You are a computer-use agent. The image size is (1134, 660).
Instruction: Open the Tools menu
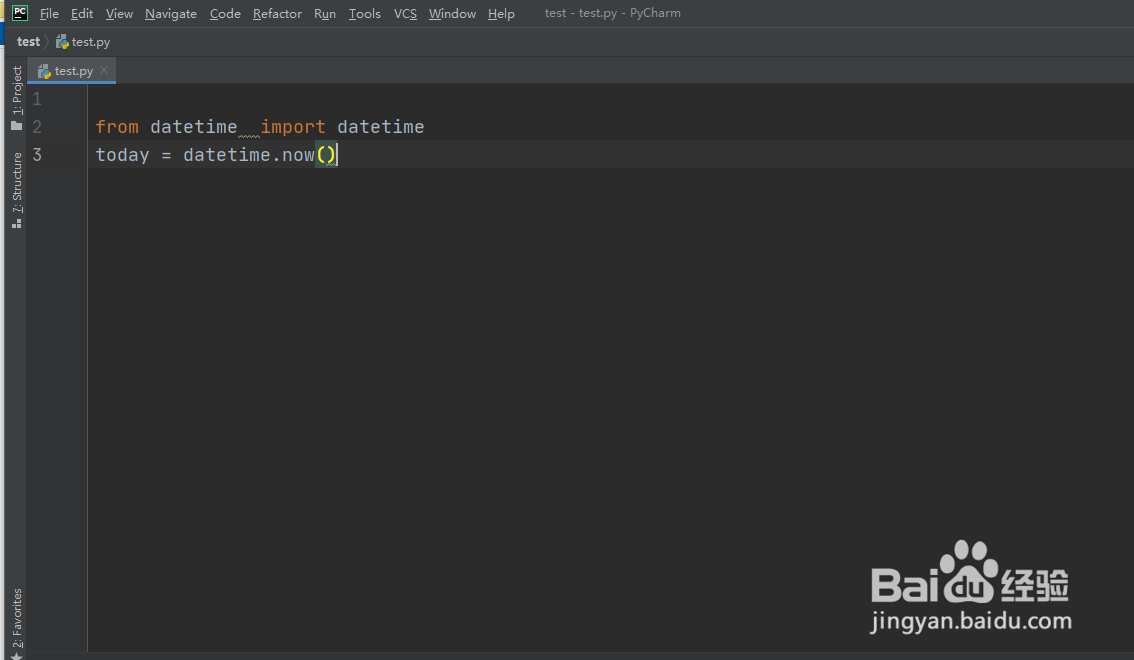pyautogui.click(x=364, y=14)
